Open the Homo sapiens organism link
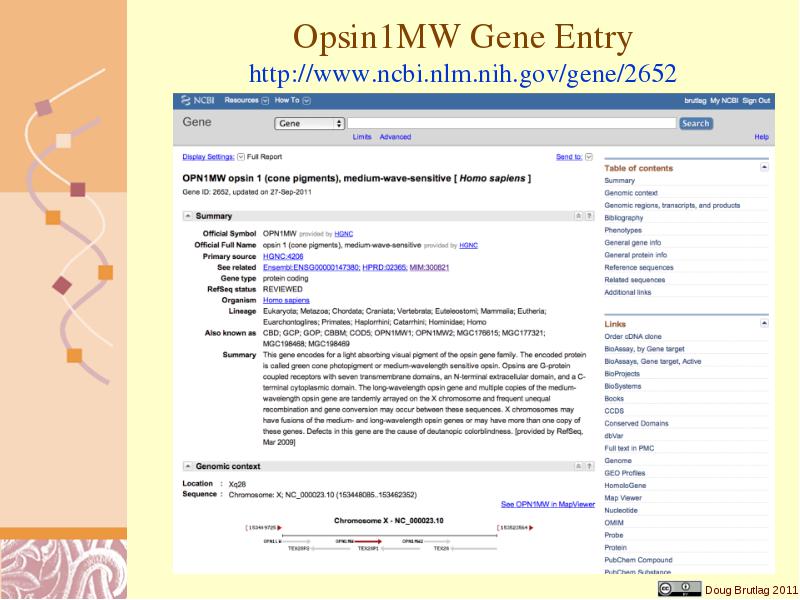This screenshot has height=600, width=800. coord(286,301)
